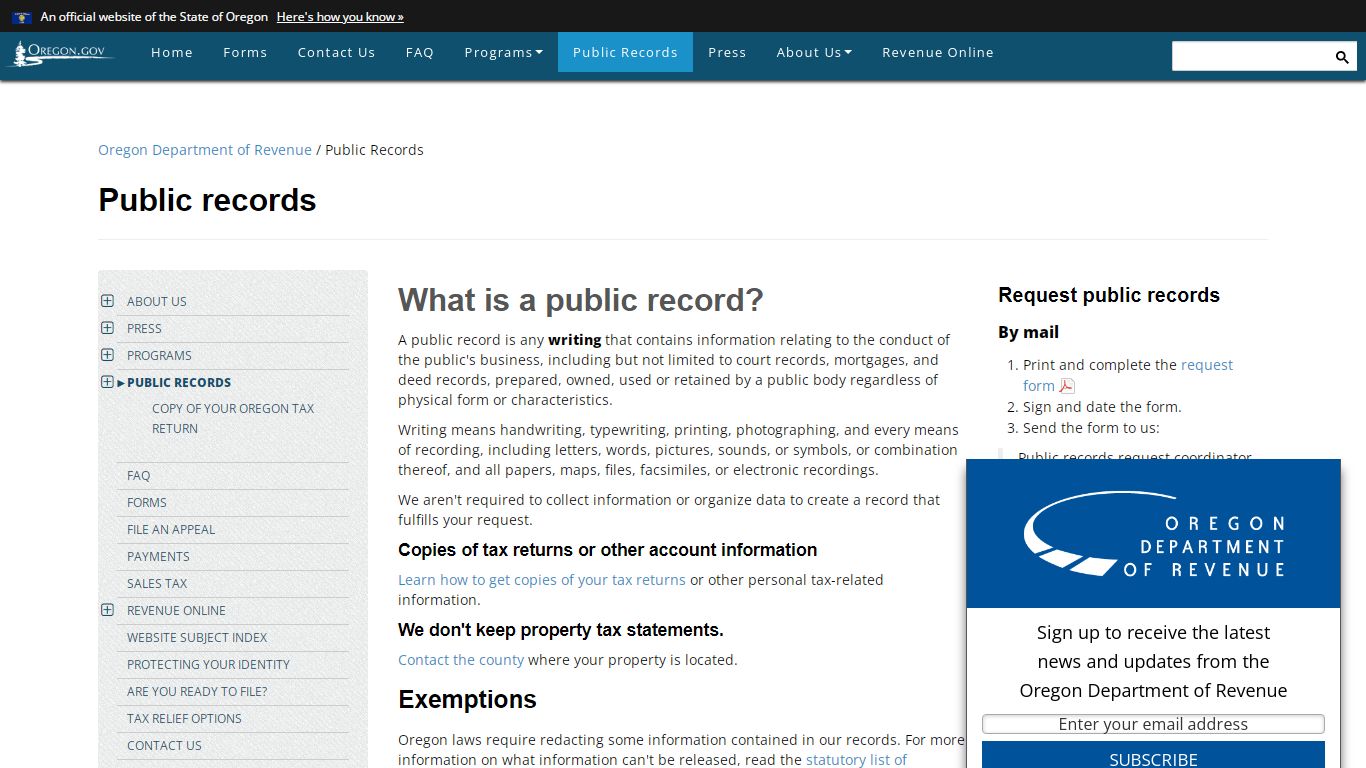Click the 'Enter your email address' field
Viewport: 1366px width, 768px height.
(x=1153, y=724)
